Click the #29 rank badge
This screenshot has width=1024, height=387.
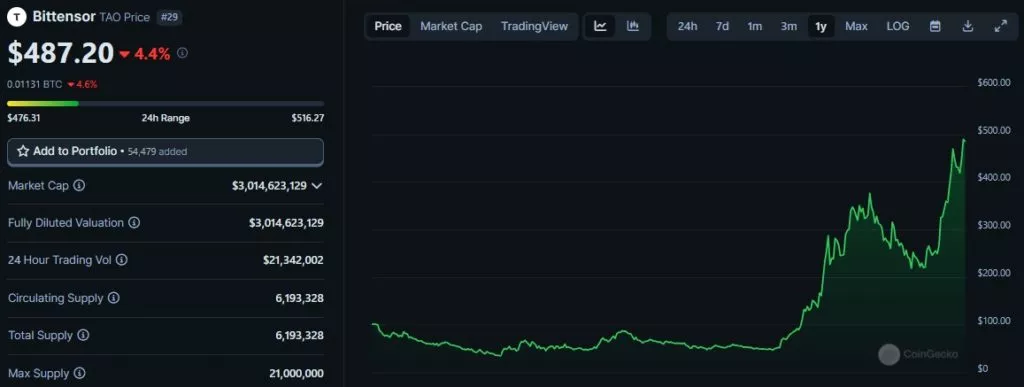169,17
